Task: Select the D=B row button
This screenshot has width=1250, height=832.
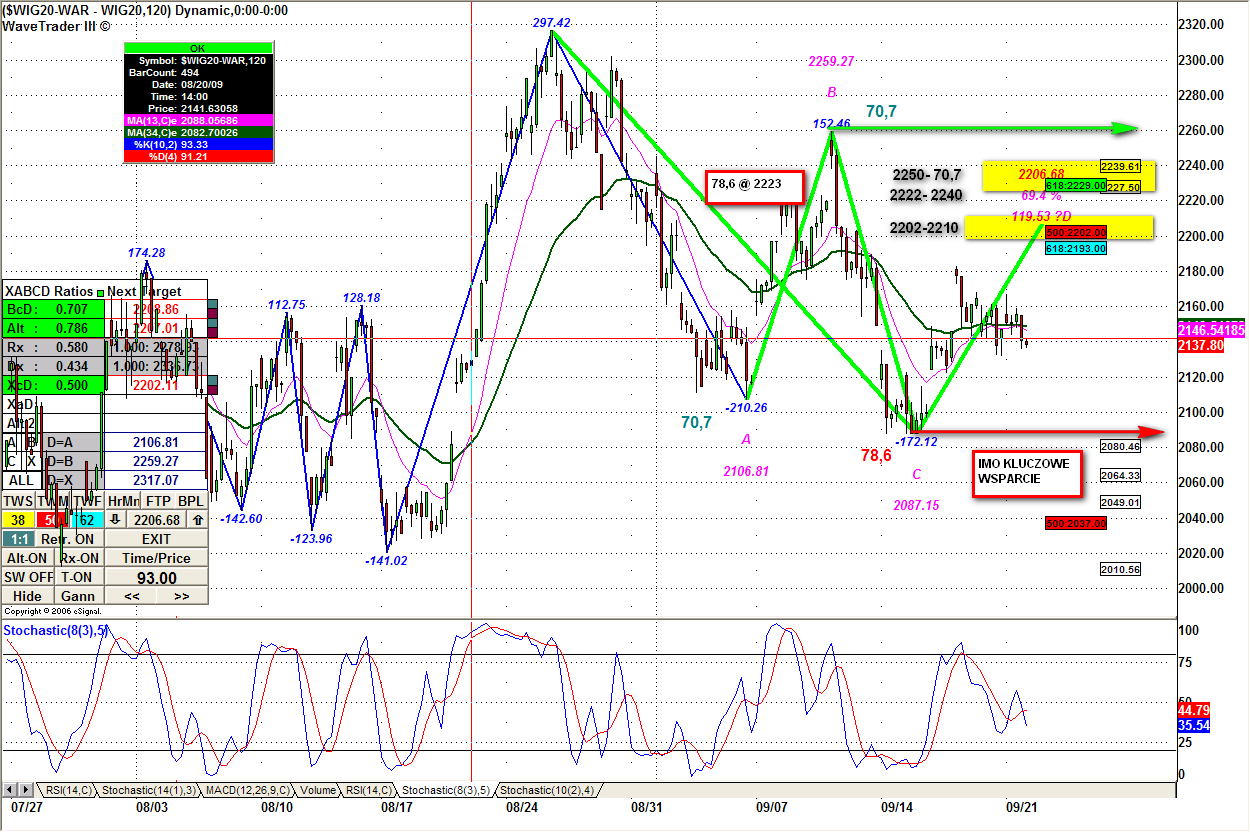Action: (x=73, y=461)
